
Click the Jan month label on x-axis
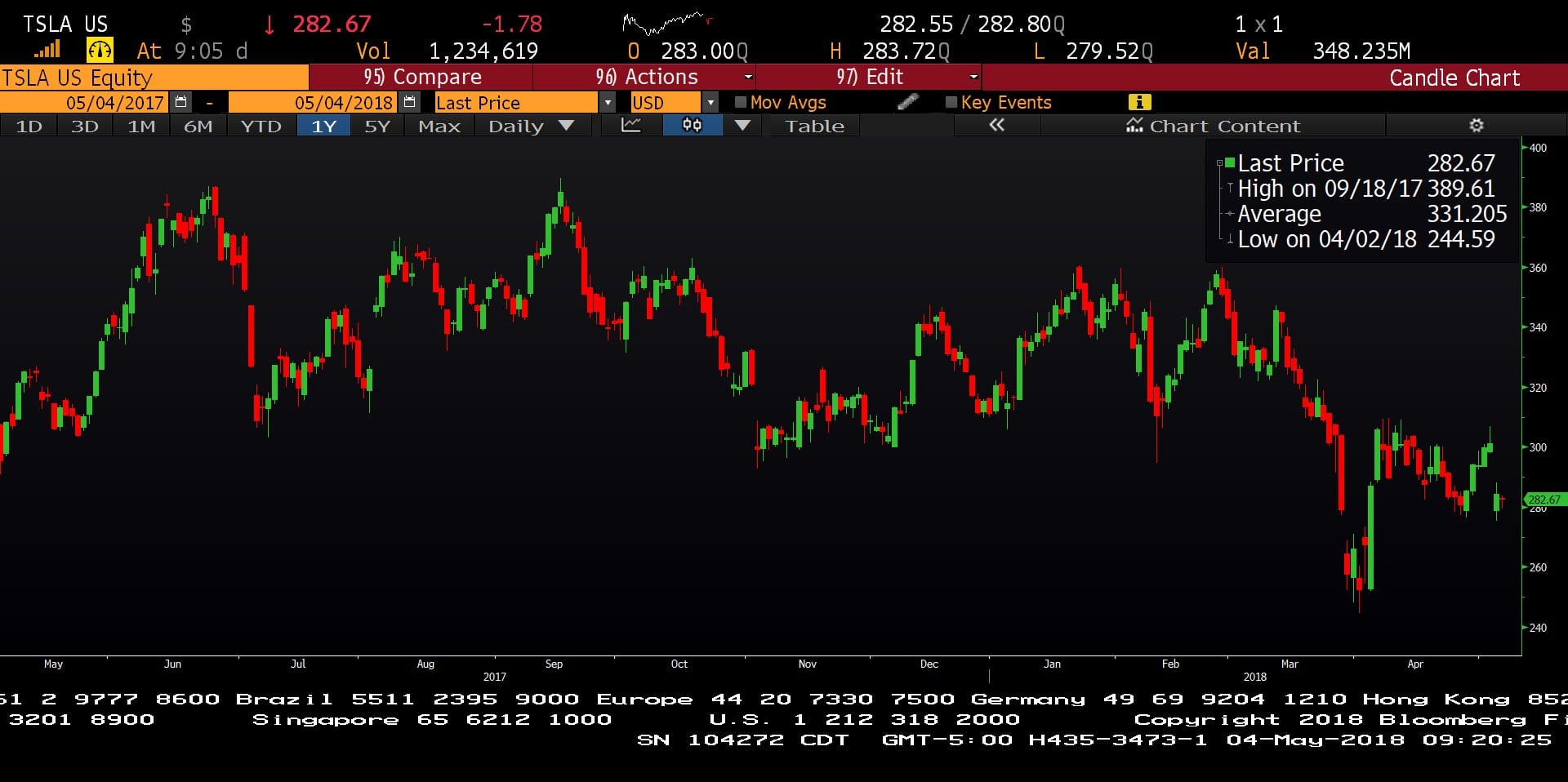[1052, 664]
